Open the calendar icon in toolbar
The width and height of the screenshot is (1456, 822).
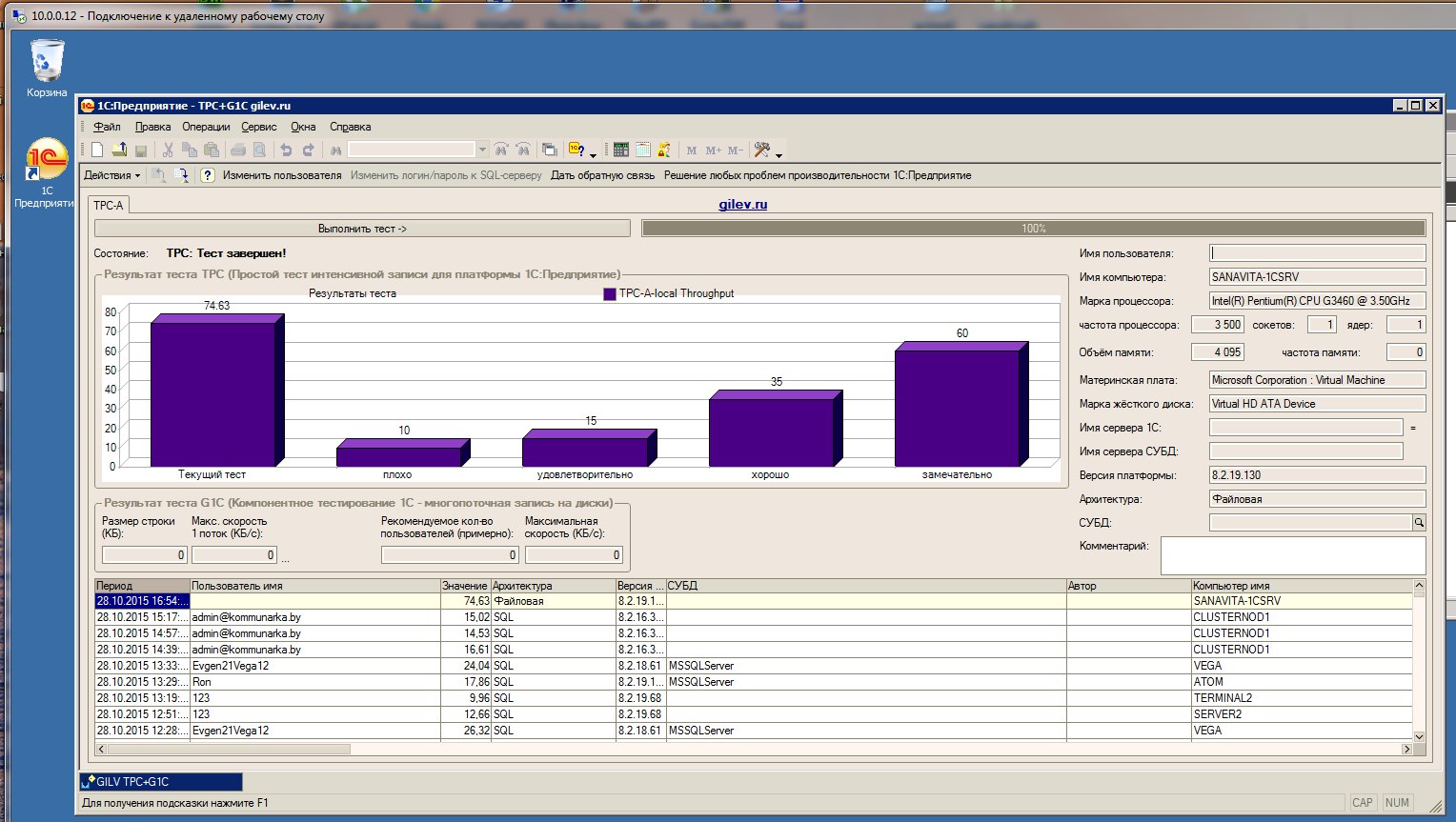[642, 150]
